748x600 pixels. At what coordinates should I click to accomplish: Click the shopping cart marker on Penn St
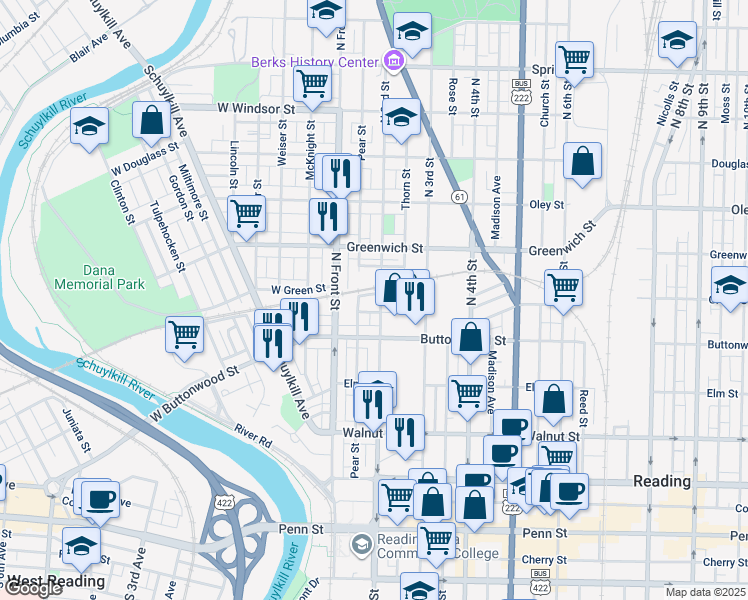435,540
